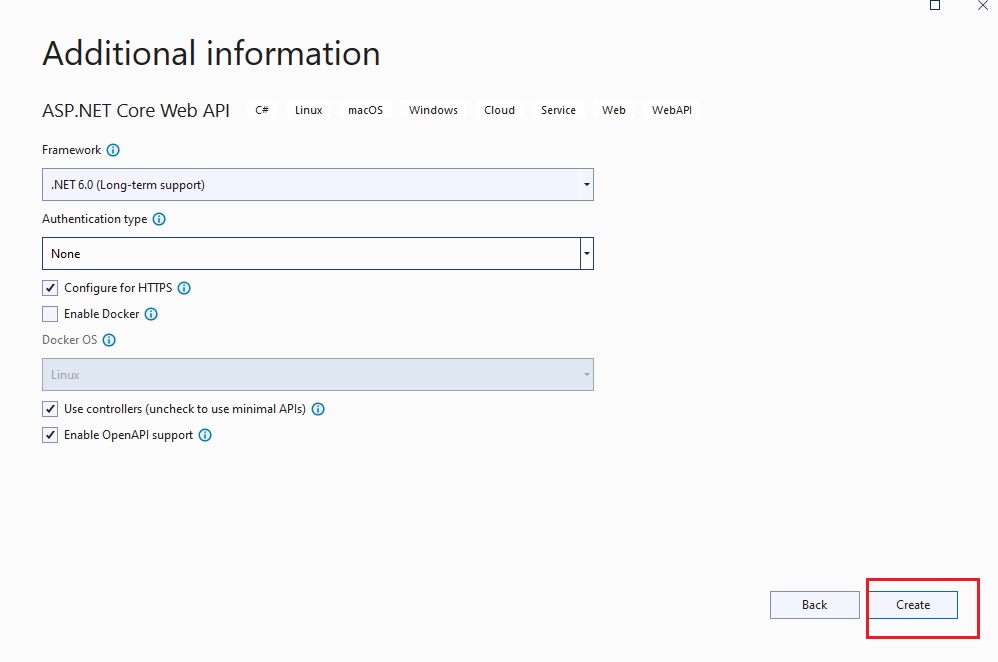Click the disabled Docker OS Linux dropdown
This screenshot has height=662, width=998.
tap(318, 374)
